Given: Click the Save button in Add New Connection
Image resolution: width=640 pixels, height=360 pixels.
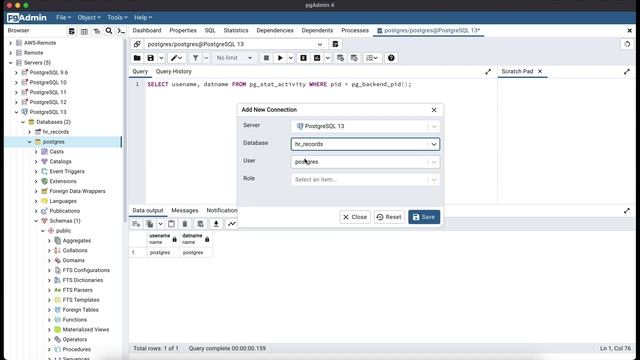Looking at the screenshot, I should coord(424,217).
